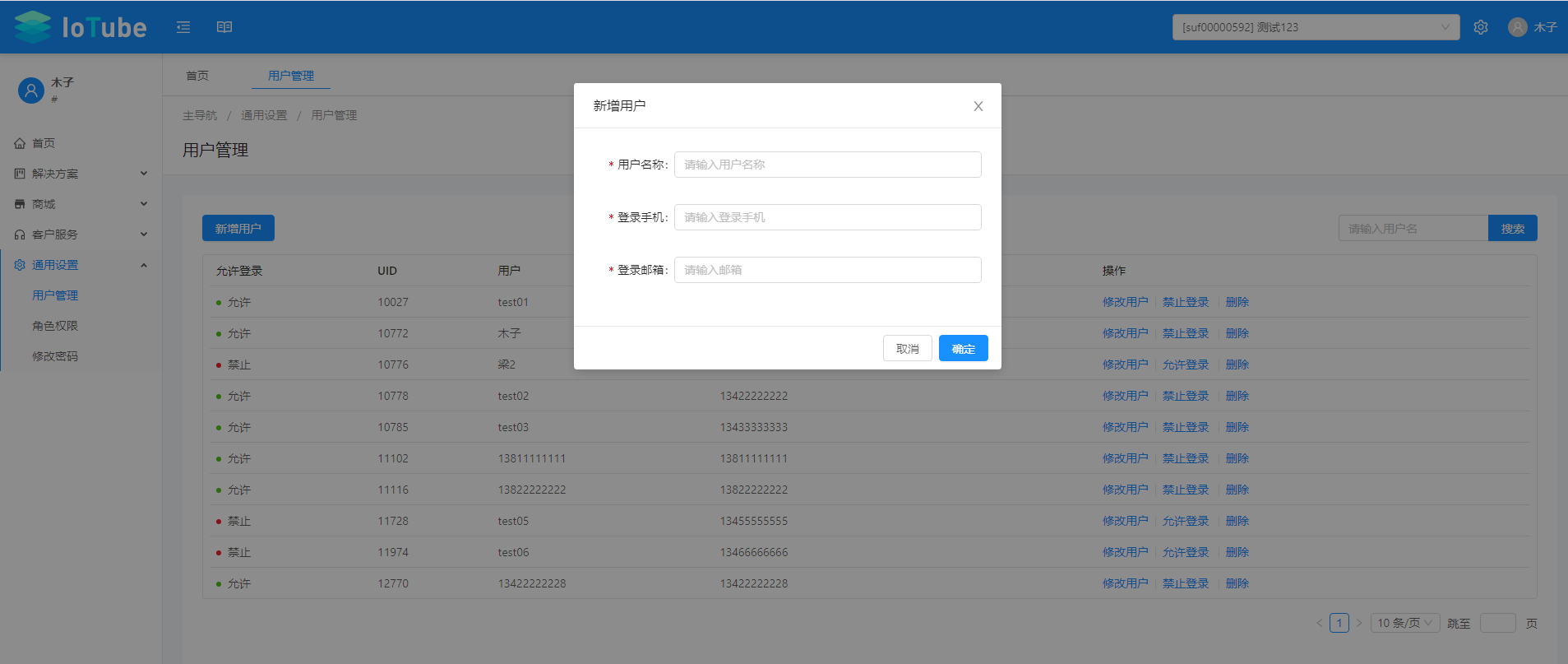1568x664 pixels.
Task: Click username cell test06
Action: pos(513,552)
